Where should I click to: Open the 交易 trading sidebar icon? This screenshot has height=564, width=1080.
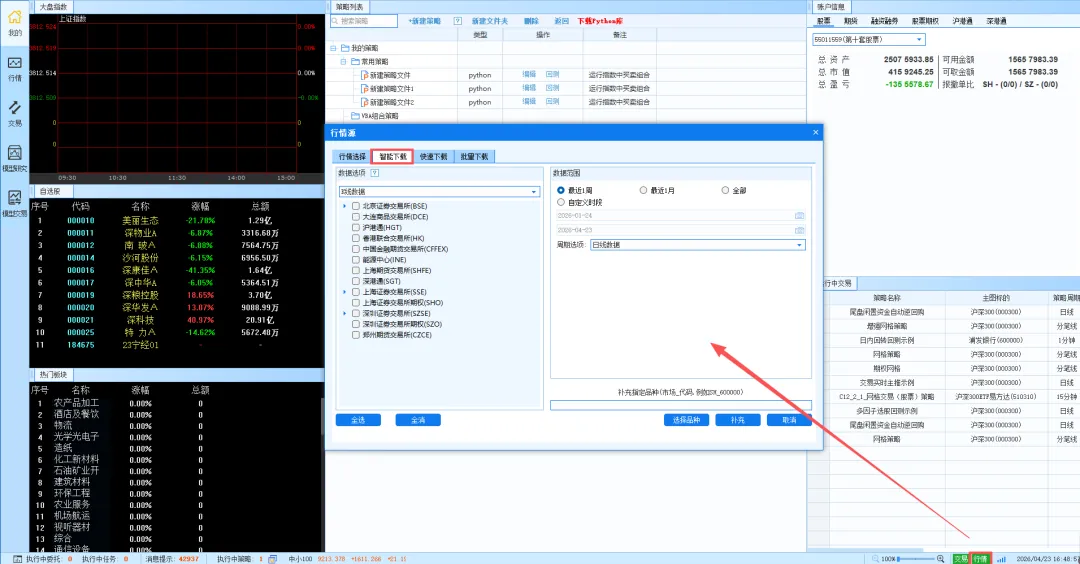point(14,108)
